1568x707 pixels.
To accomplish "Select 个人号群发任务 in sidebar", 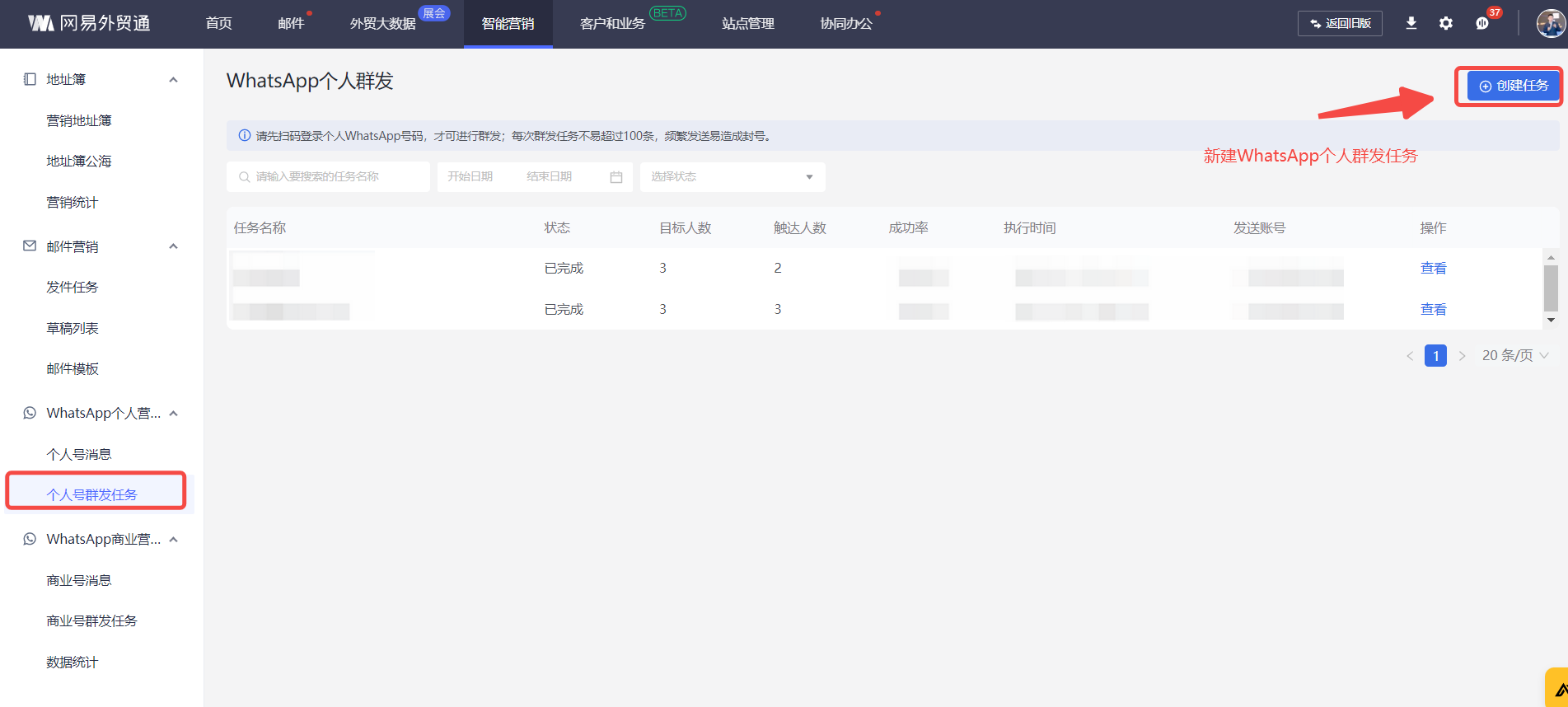I will point(92,494).
